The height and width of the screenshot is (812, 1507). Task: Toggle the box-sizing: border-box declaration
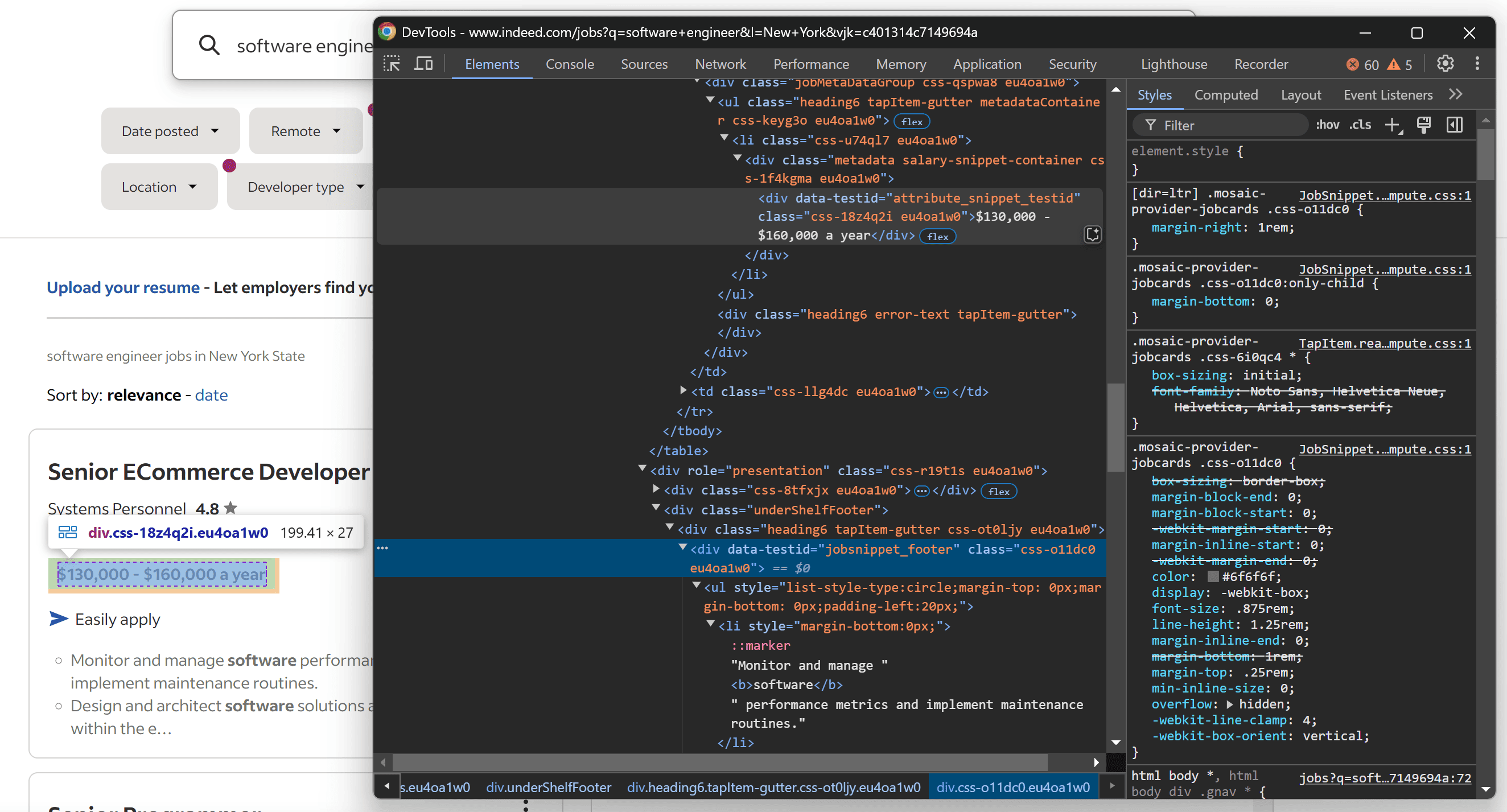point(1238,481)
